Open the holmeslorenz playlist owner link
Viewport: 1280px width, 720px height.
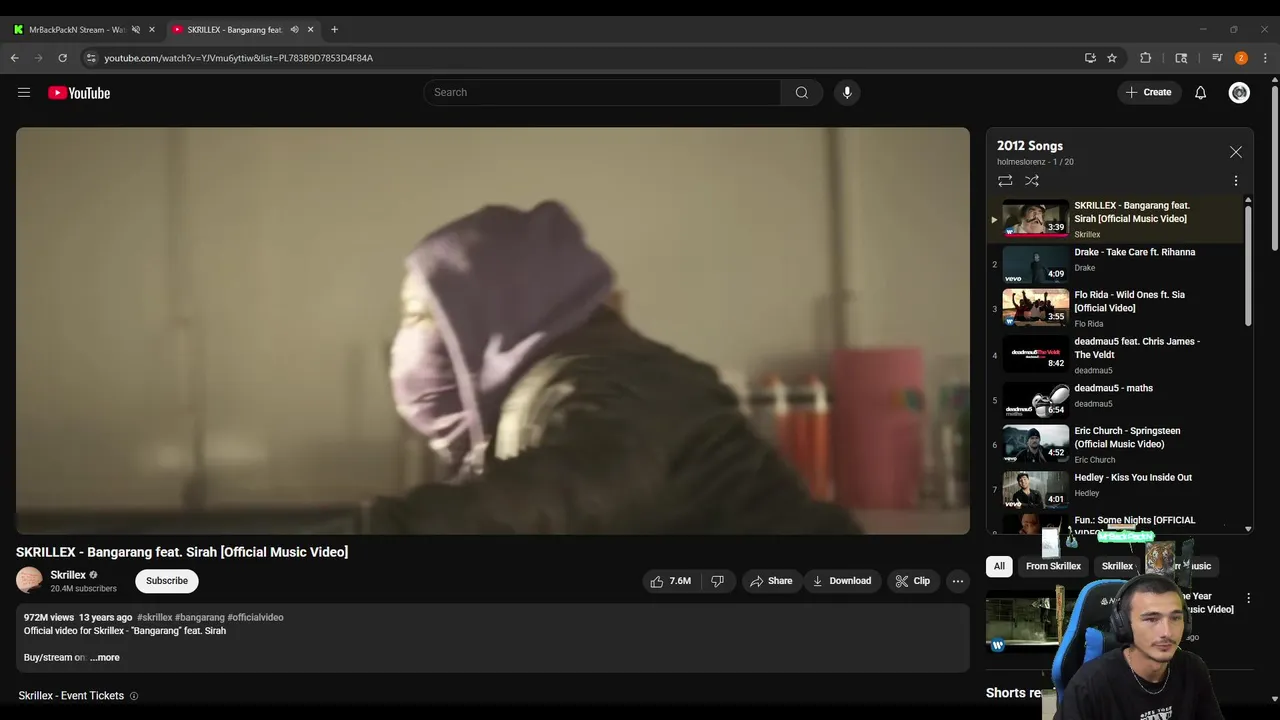pos(1021,162)
